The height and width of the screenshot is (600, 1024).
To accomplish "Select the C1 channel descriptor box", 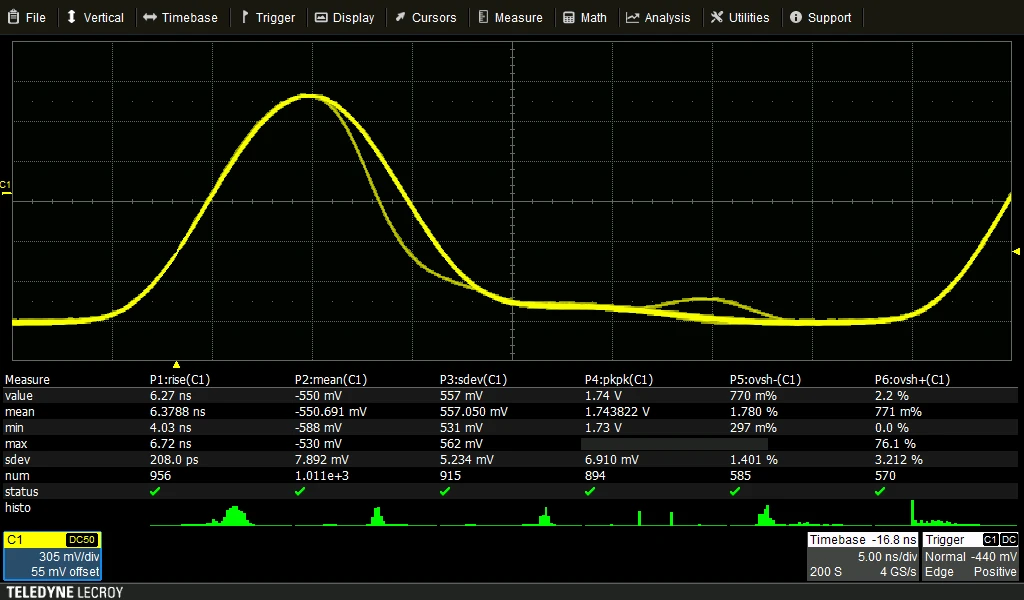I will 52,556.
